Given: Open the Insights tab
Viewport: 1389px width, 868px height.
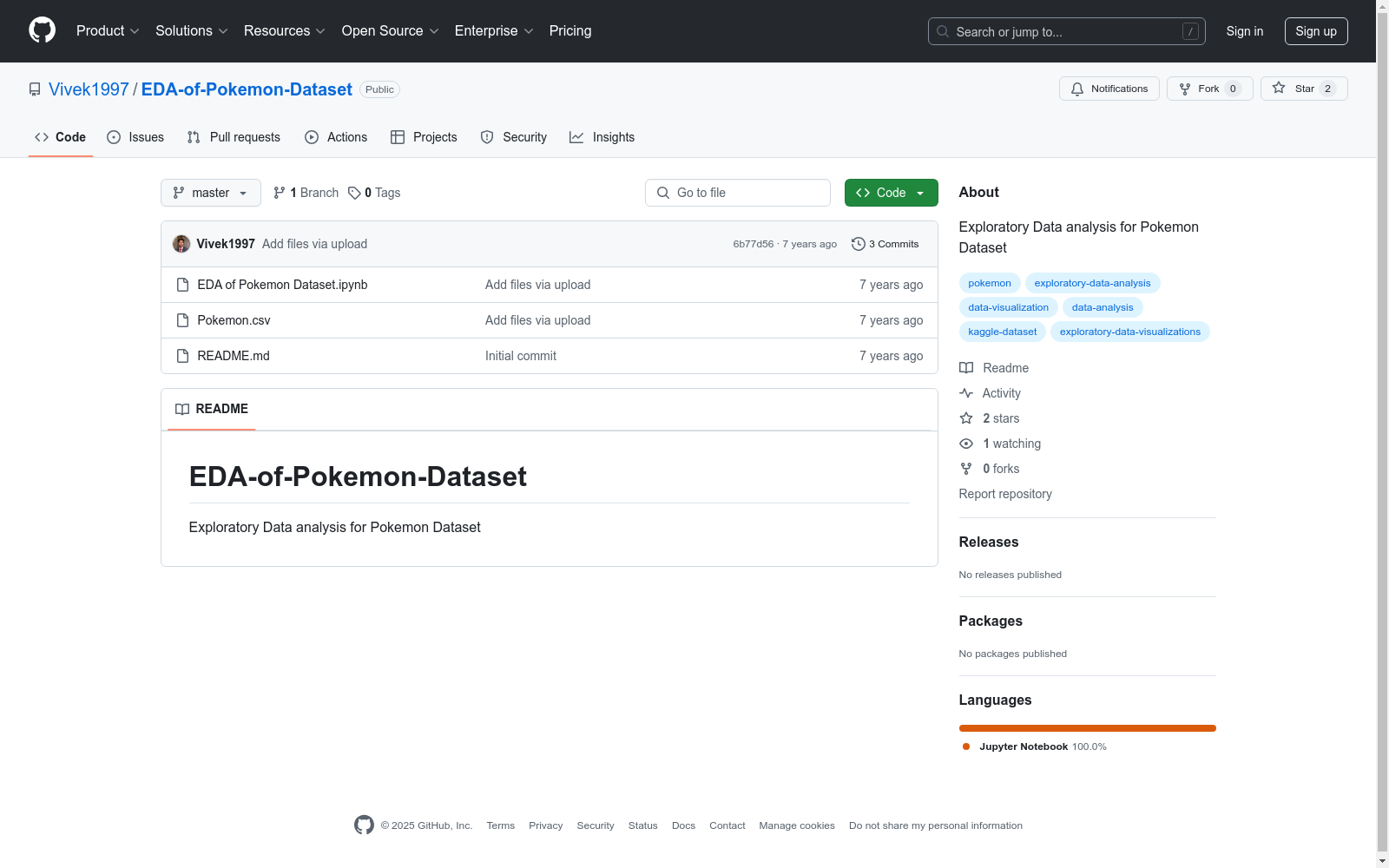Looking at the screenshot, I should (602, 137).
